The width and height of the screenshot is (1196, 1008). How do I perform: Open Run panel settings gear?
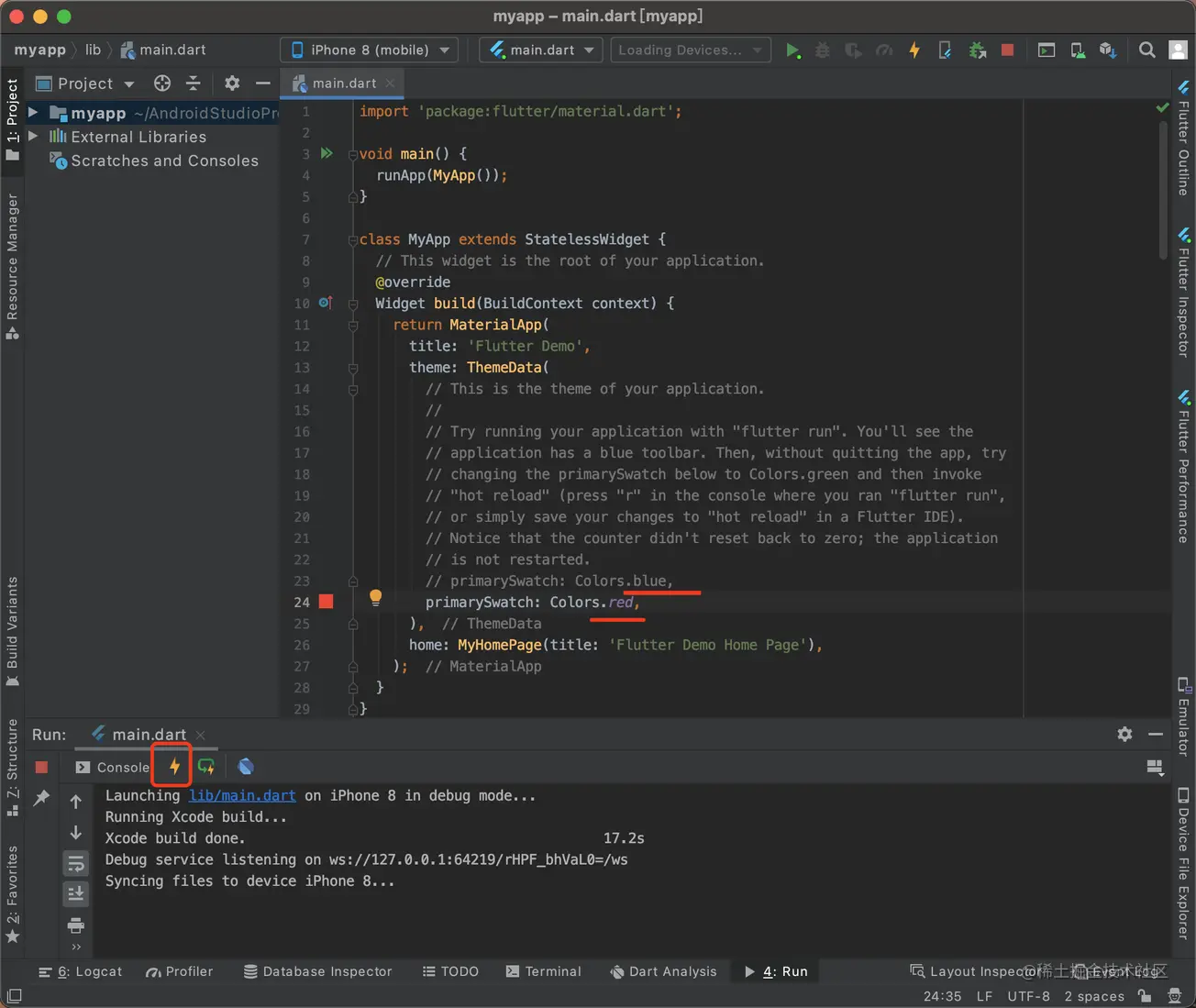(x=1124, y=734)
